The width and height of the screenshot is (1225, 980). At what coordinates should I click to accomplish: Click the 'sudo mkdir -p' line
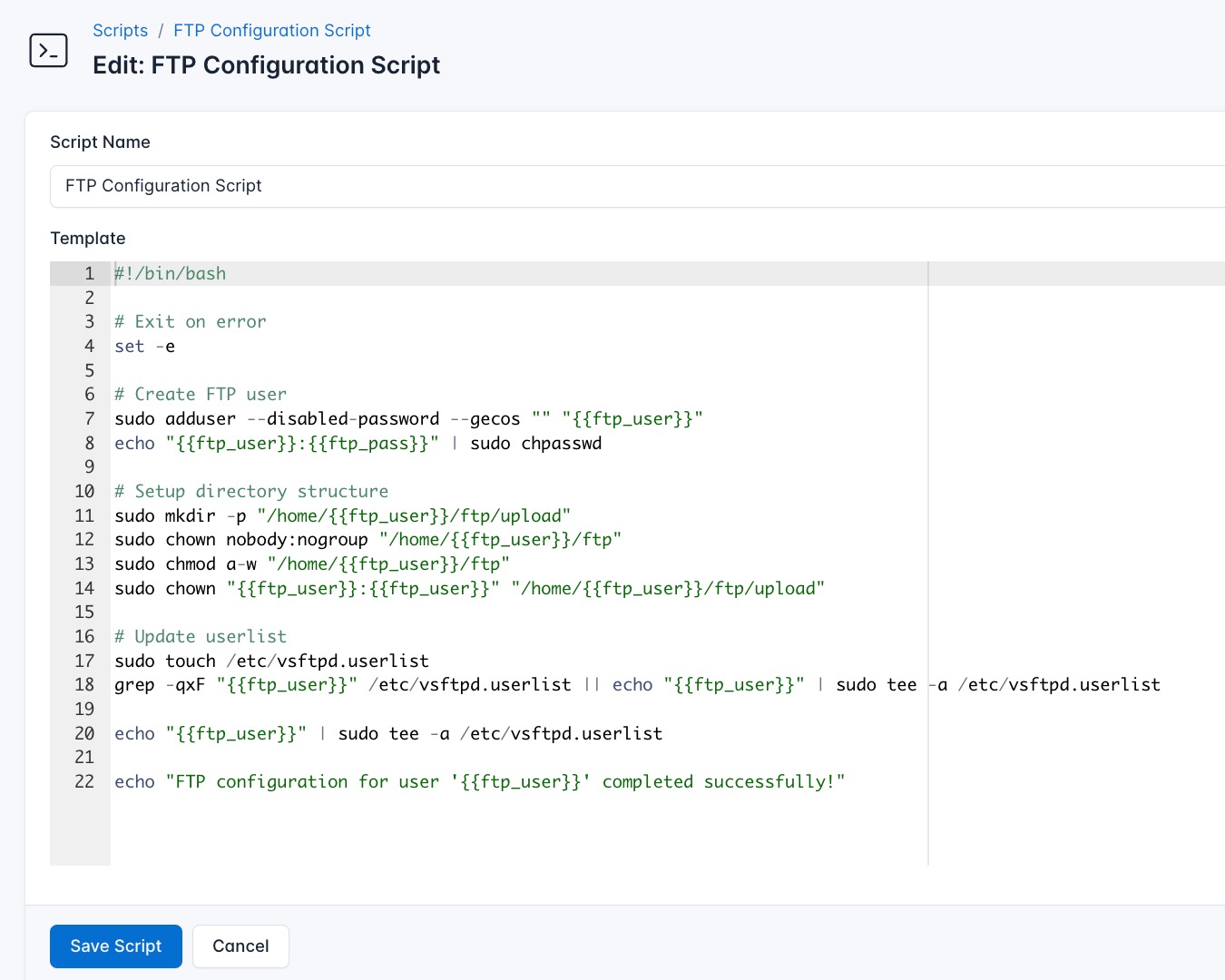click(x=342, y=516)
